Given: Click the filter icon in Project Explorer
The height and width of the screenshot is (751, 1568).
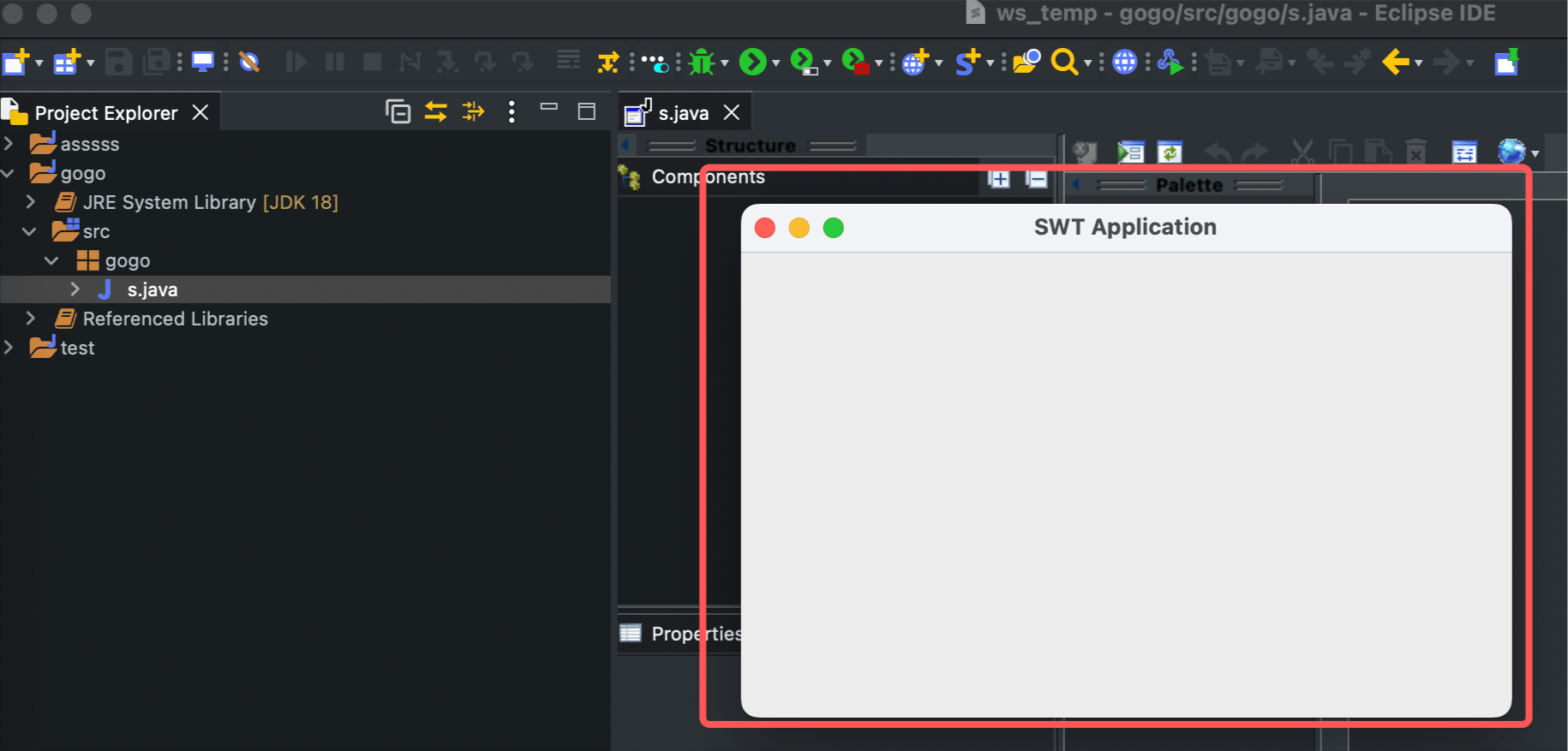Looking at the screenshot, I should point(473,111).
